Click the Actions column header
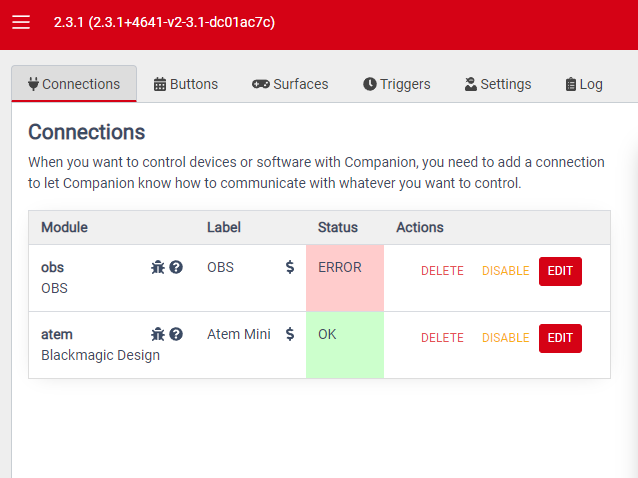Screen dimensions: 638x478 [x=420, y=227]
